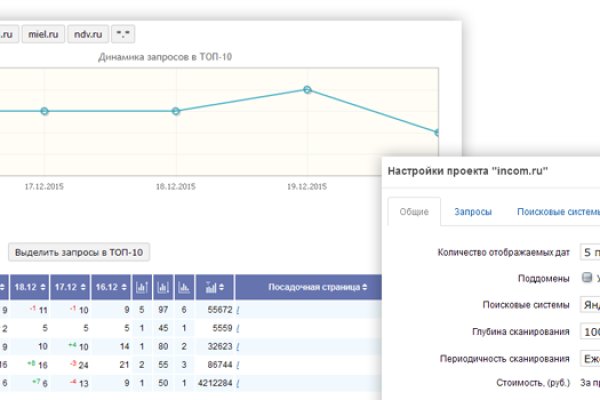Viewport: 600px width, 400px height.
Task: Select the ndv.ru domain button
Action: [x=89, y=35]
